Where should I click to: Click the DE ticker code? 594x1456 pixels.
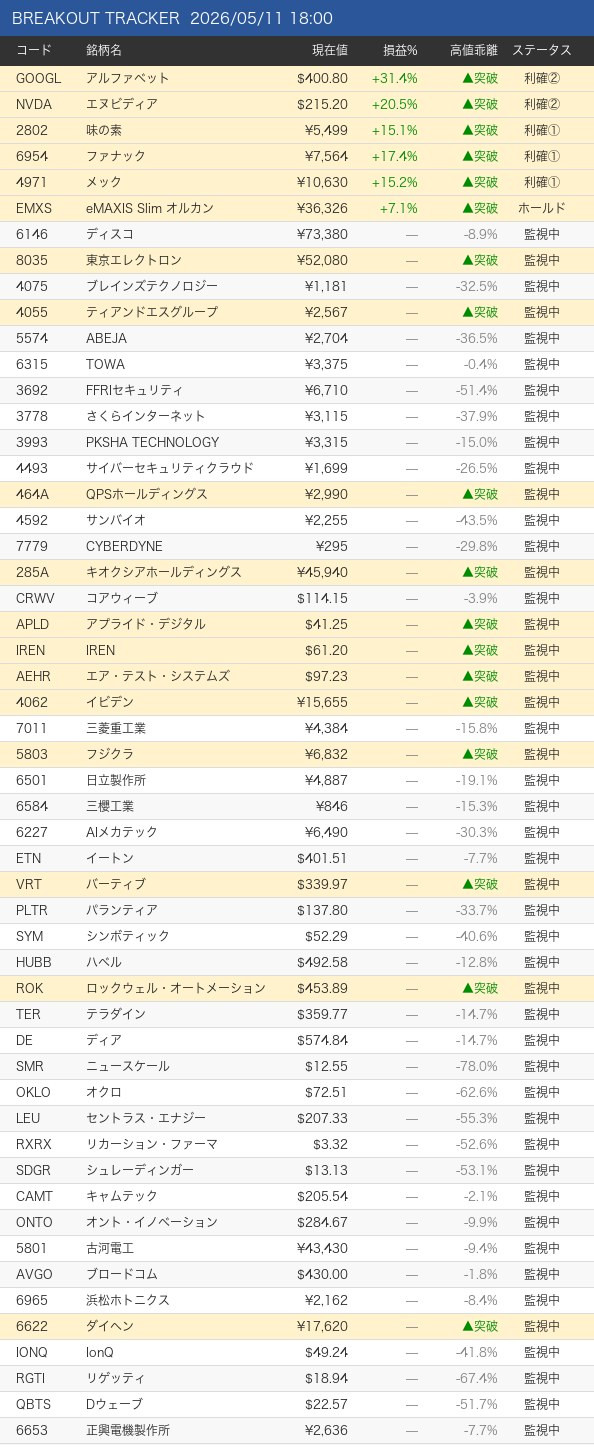[x=25, y=1040]
